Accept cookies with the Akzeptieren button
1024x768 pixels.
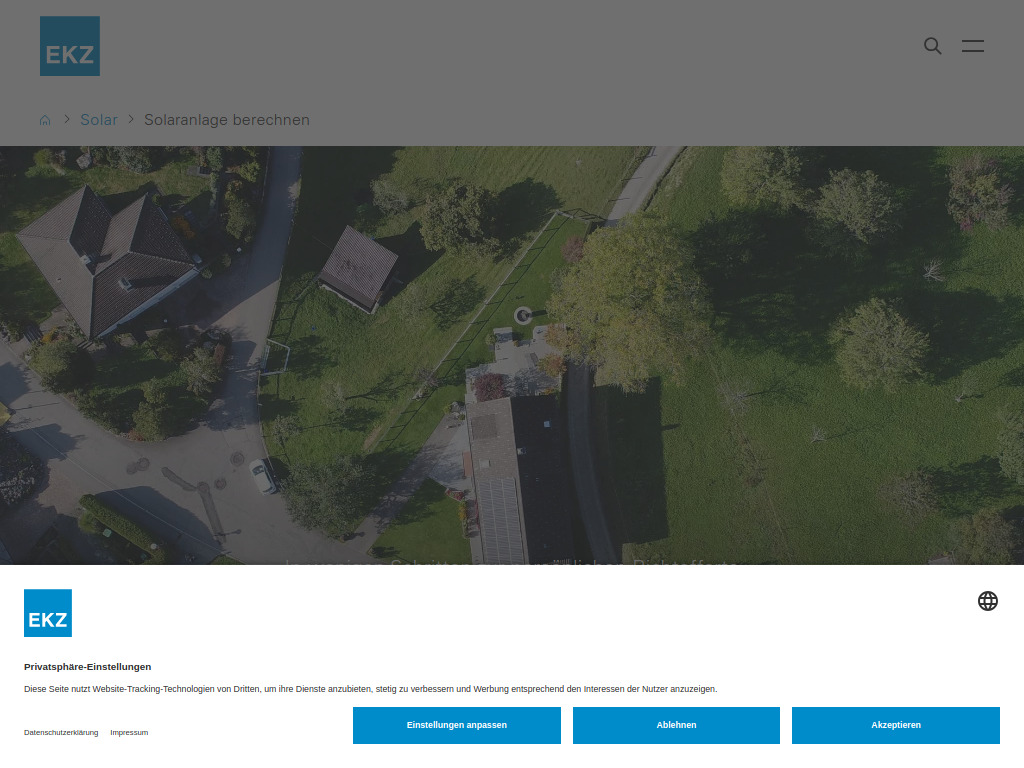point(895,725)
